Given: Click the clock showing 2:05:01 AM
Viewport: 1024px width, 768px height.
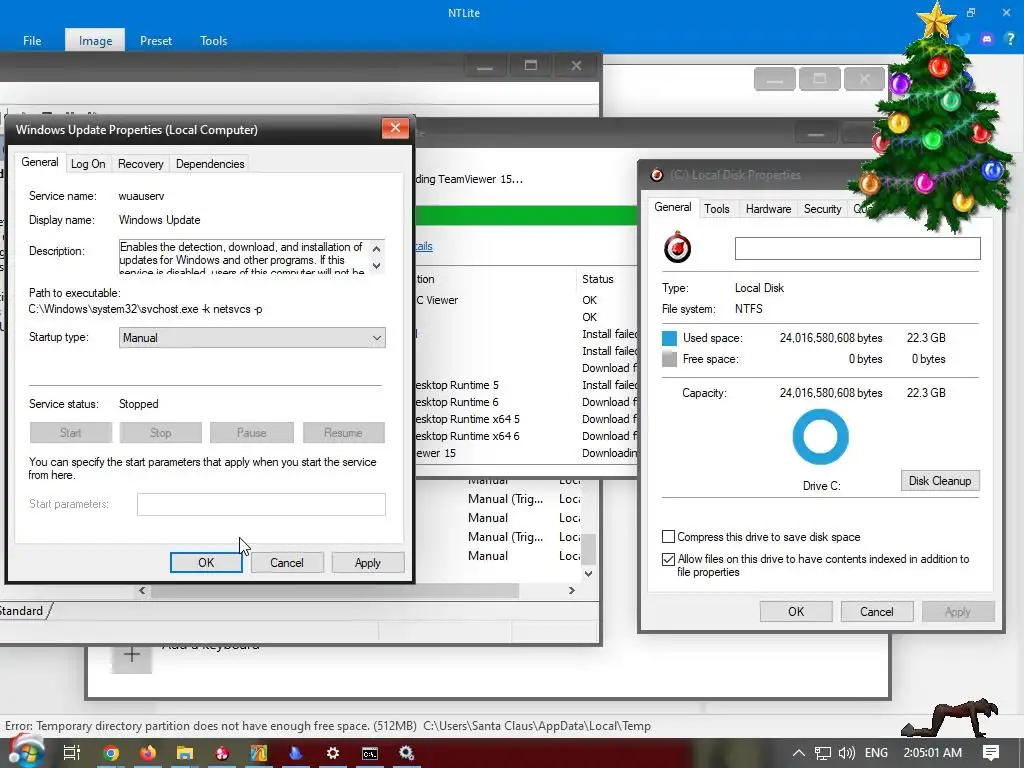Looking at the screenshot, I should [x=933, y=753].
